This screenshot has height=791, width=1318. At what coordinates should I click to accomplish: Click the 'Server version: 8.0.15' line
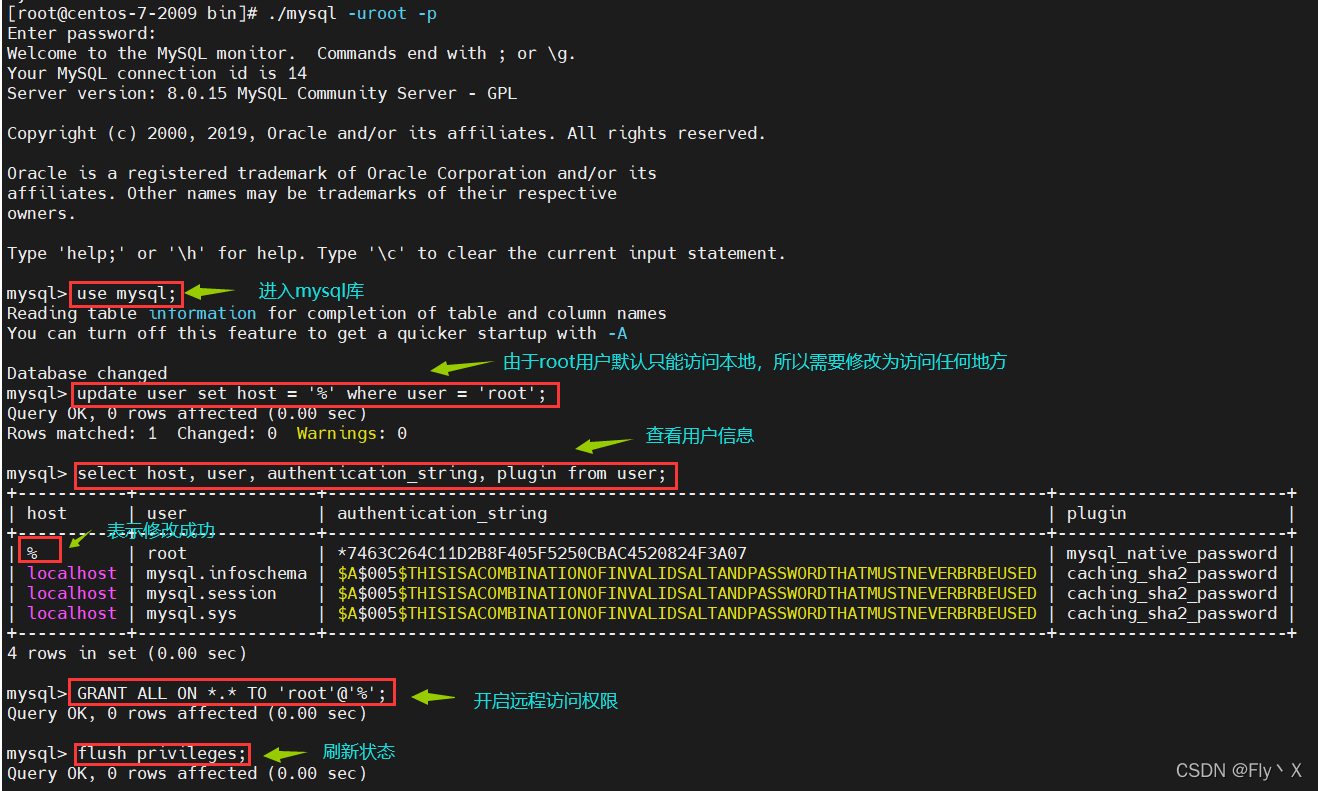(262, 93)
